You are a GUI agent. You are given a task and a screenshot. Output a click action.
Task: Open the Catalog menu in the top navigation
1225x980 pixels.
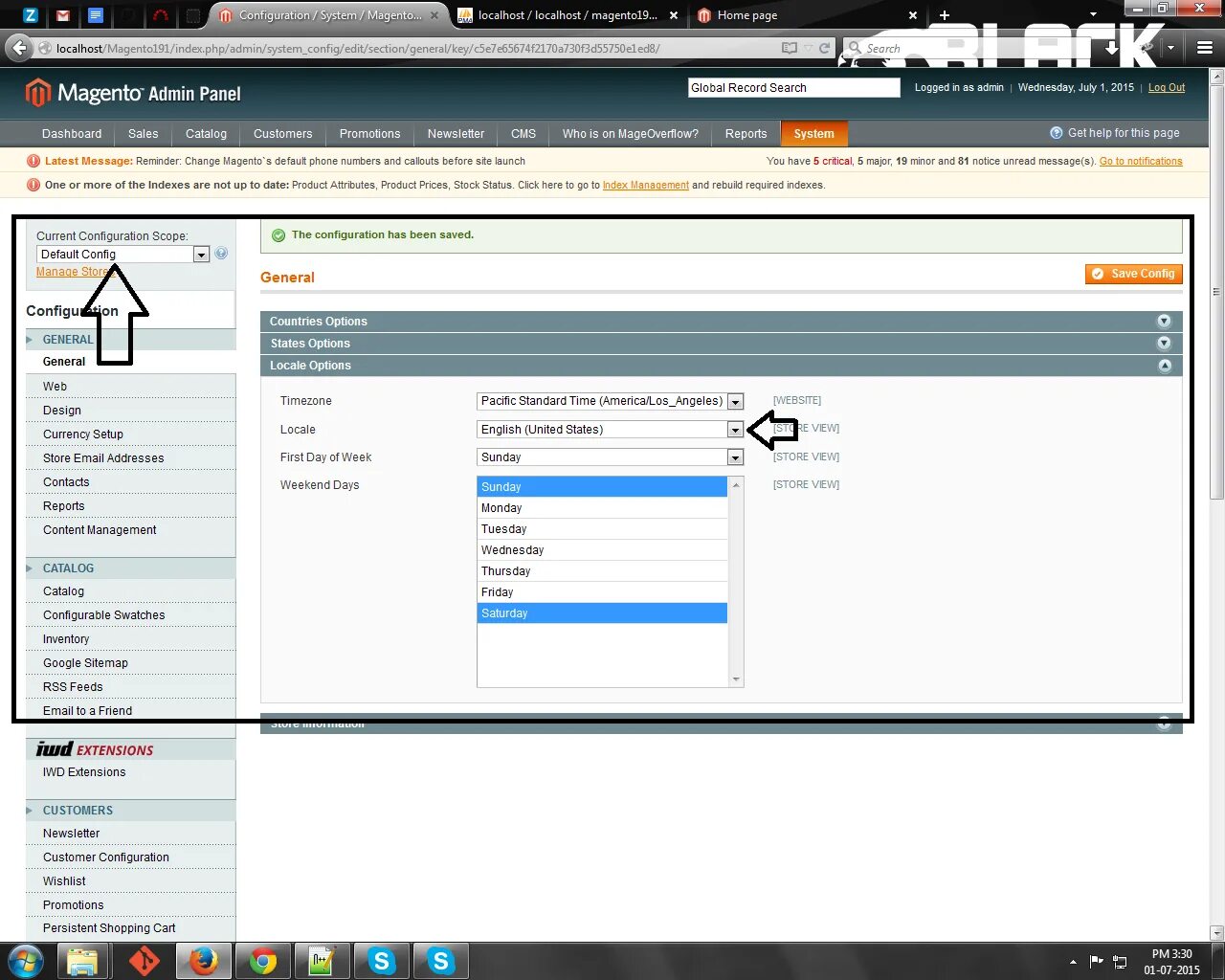tap(206, 134)
